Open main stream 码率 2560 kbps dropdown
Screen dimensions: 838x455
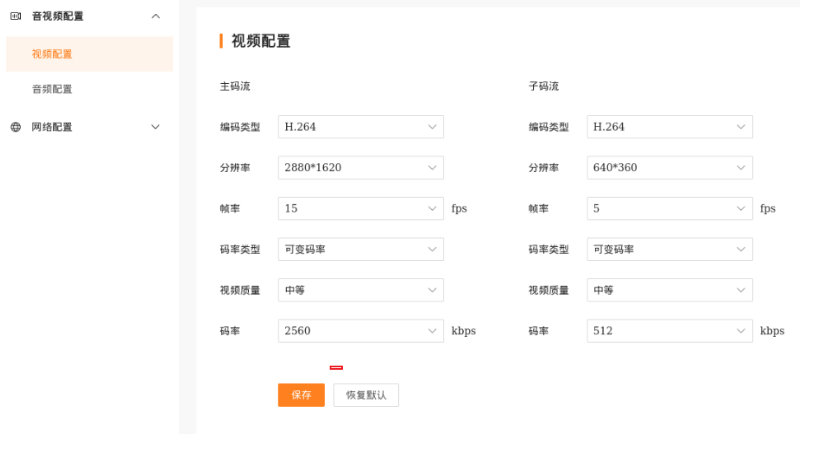pos(360,331)
